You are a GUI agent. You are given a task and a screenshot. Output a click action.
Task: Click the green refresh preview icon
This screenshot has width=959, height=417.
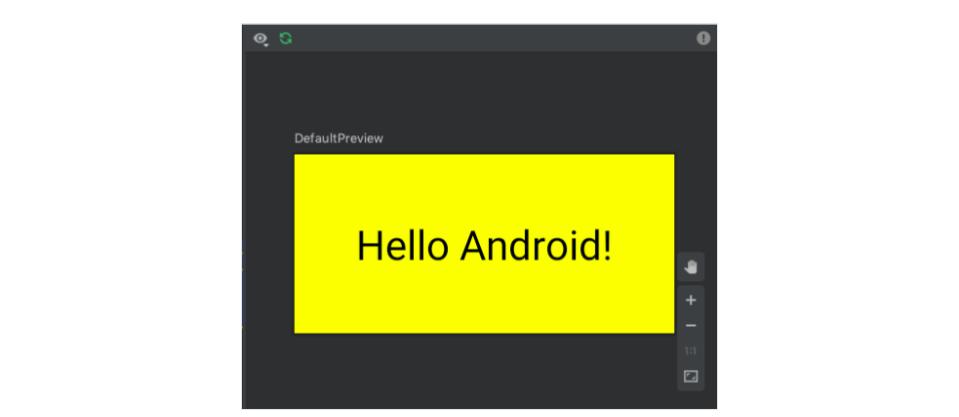click(x=285, y=38)
